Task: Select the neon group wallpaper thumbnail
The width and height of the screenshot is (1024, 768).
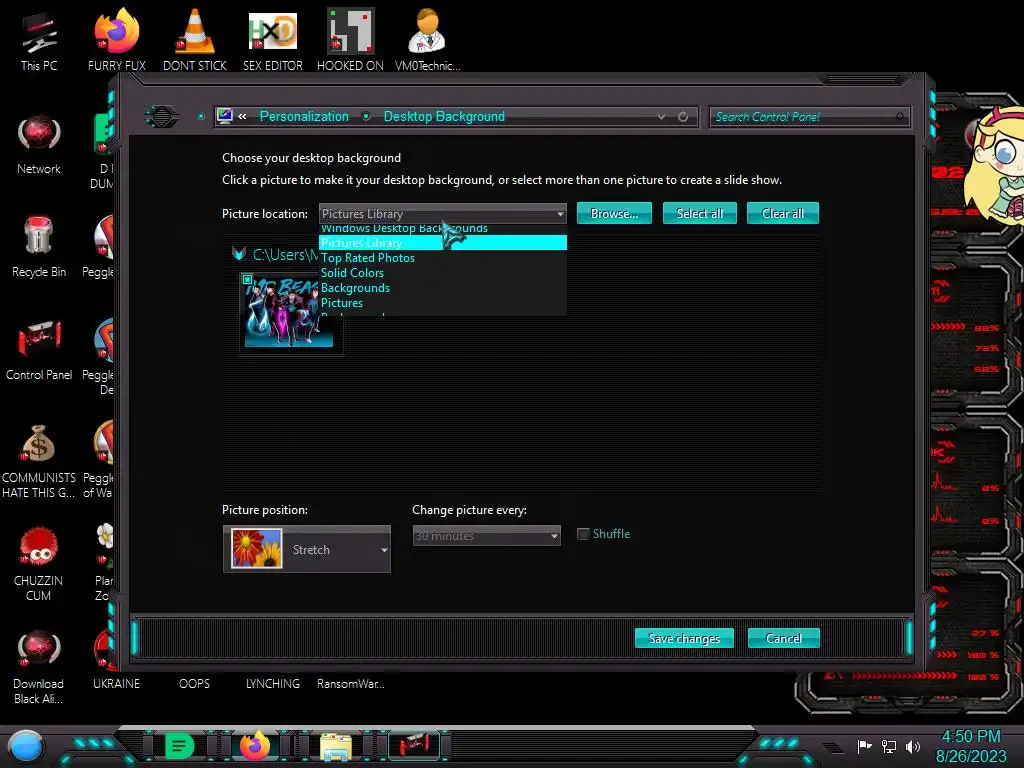Action: 290,312
